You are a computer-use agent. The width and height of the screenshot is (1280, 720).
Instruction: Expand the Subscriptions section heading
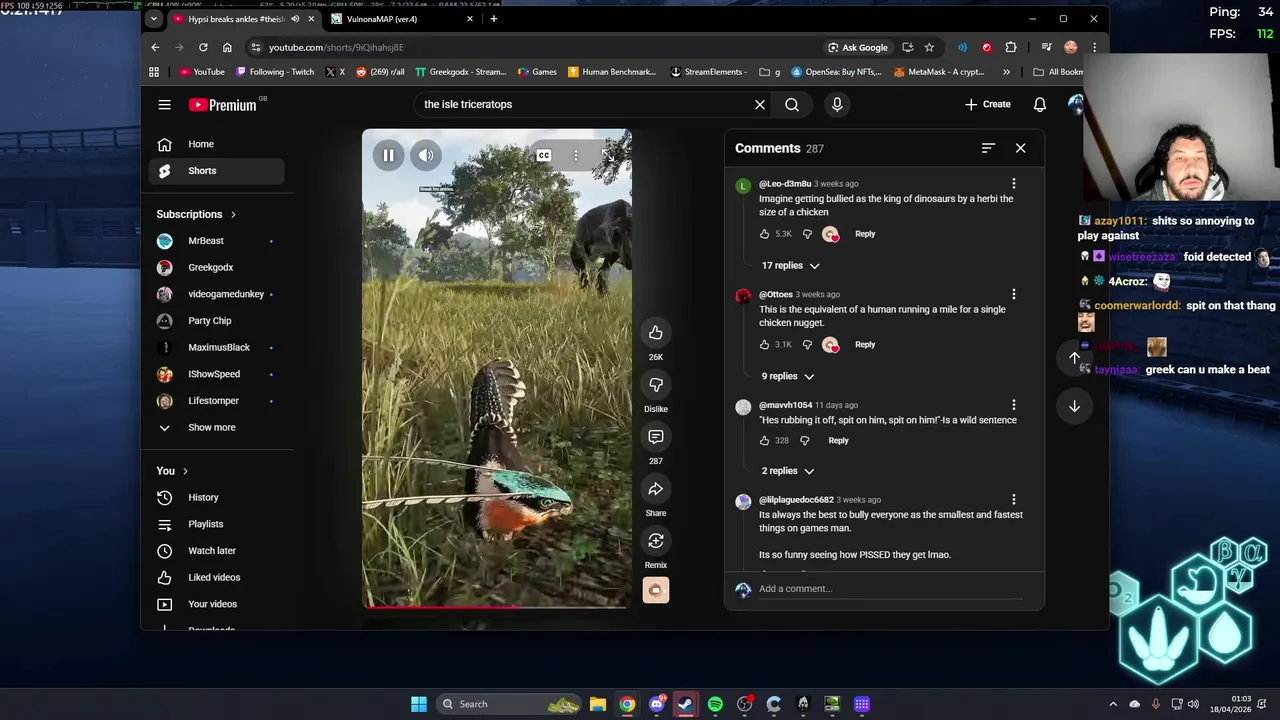(x=196, y=214)
